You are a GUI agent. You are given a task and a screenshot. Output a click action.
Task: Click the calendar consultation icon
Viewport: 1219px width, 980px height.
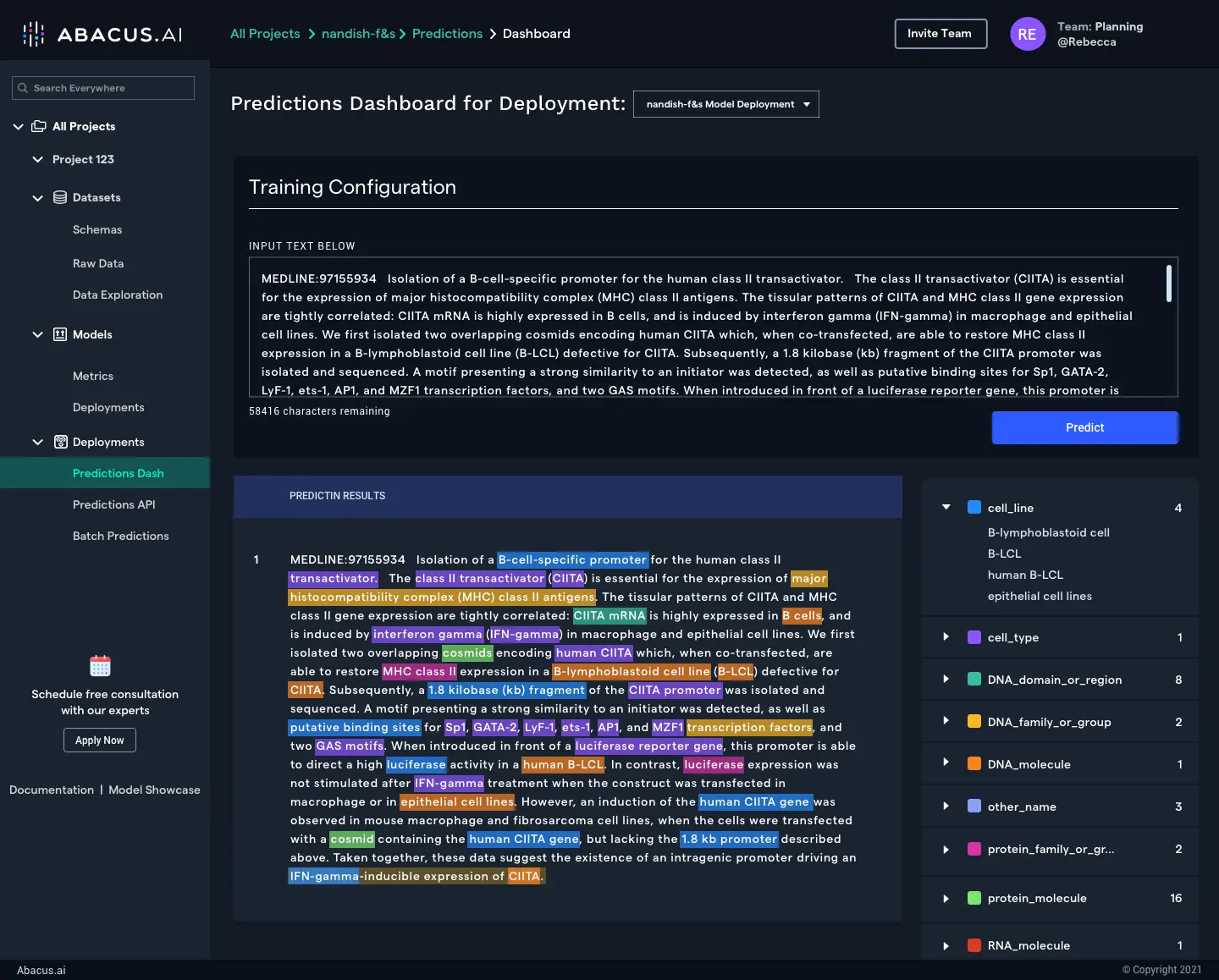tap(100, 666)
